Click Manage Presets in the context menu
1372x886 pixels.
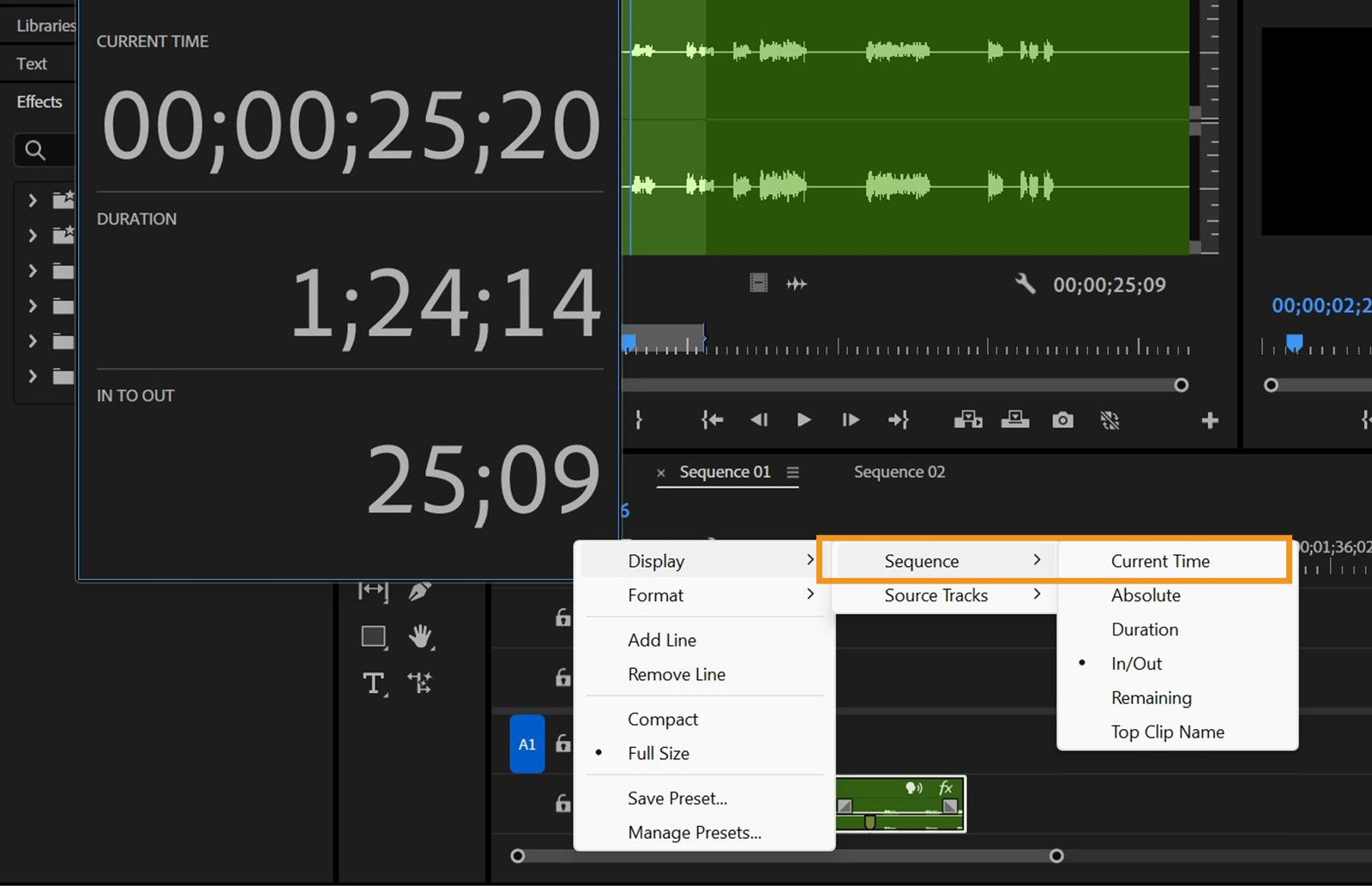pyautogui.click(x=695, y=832)
